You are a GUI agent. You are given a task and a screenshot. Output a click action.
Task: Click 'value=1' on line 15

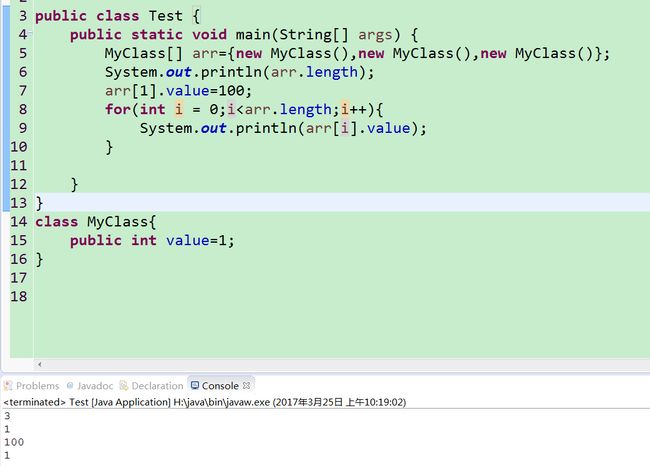[x=196, y=240]
